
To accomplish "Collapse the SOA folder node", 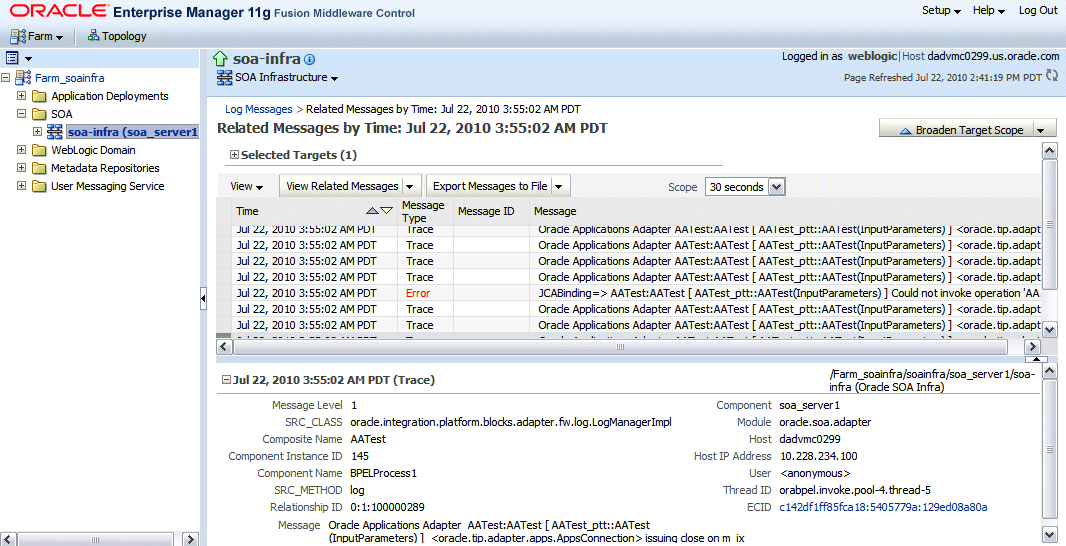I will (x=22, y=114).
